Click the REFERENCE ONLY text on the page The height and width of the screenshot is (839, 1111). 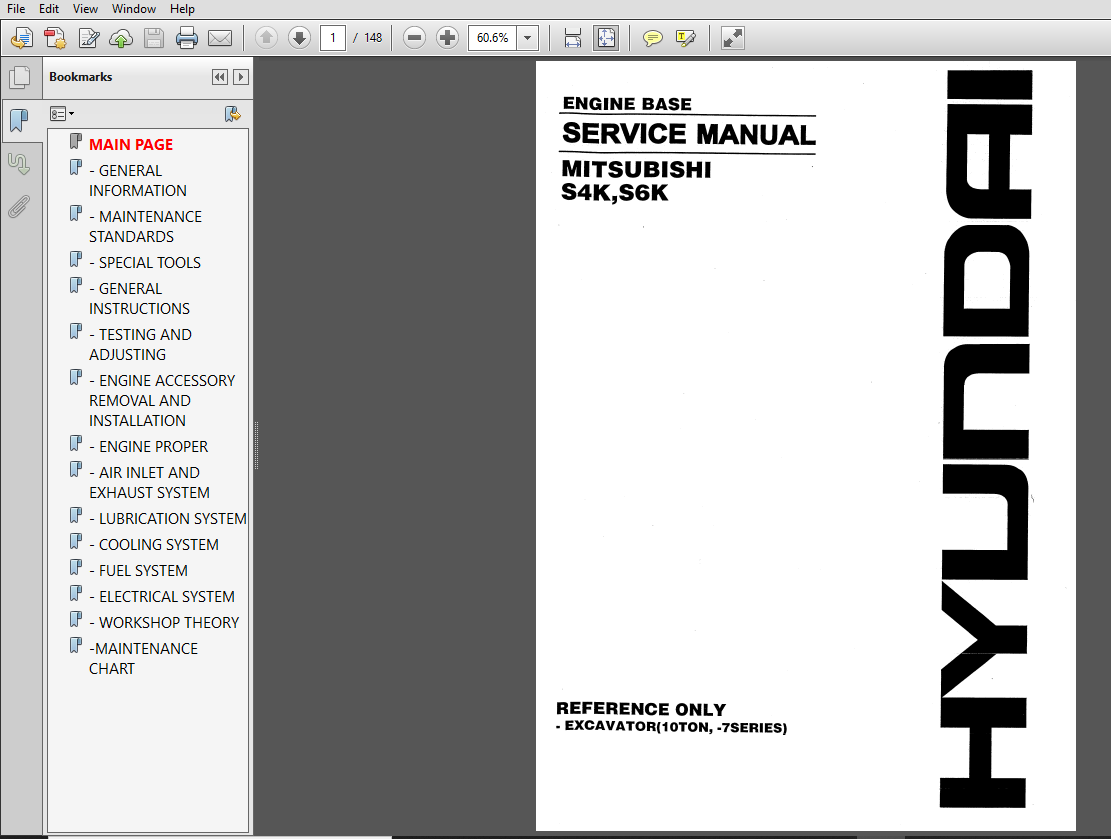click(x=641, y=709)
